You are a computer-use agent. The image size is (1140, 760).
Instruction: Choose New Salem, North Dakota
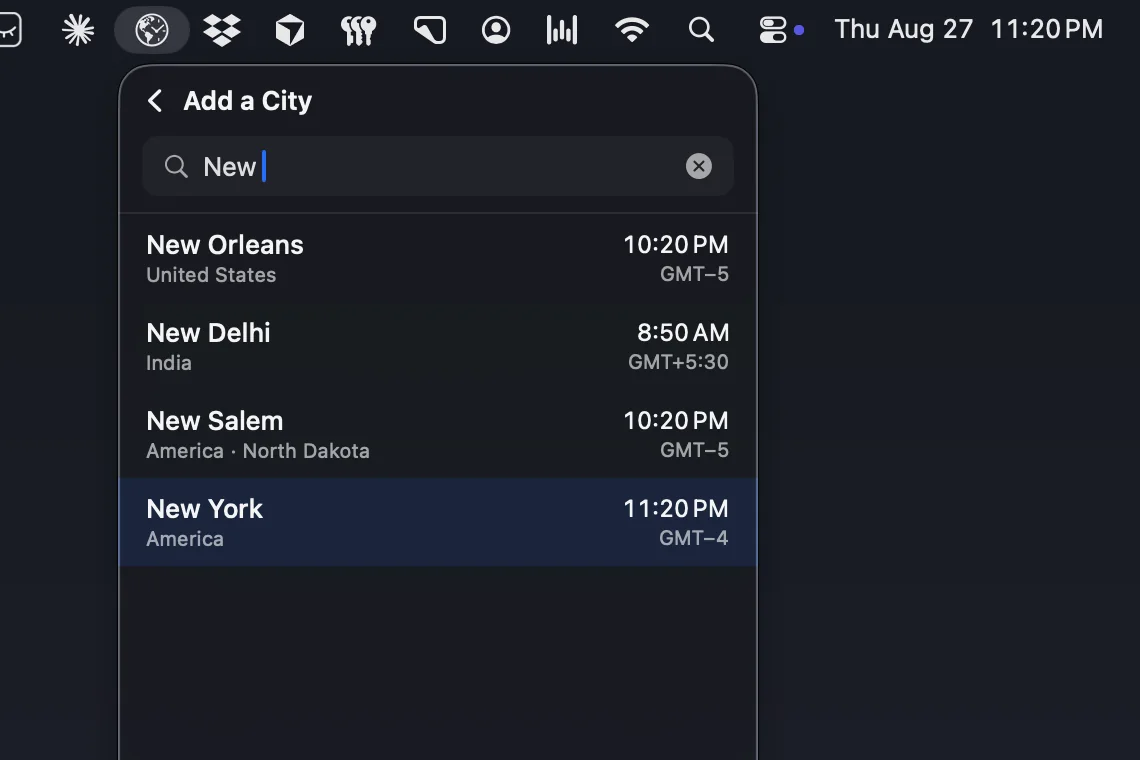click(438, 435)
